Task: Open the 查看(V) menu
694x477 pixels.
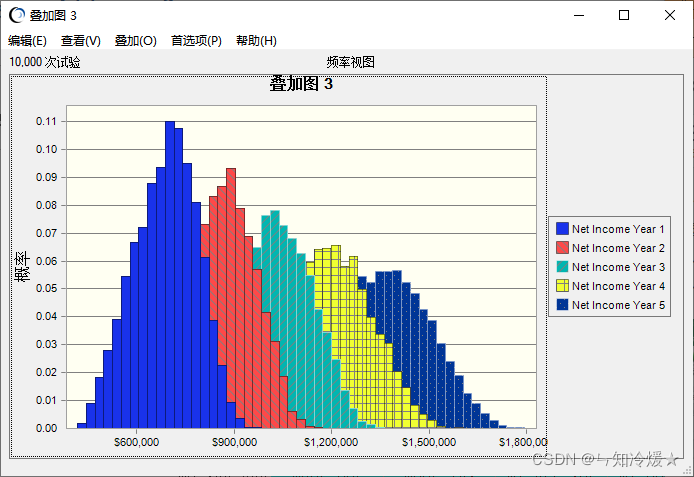Action: coord(81,41)
